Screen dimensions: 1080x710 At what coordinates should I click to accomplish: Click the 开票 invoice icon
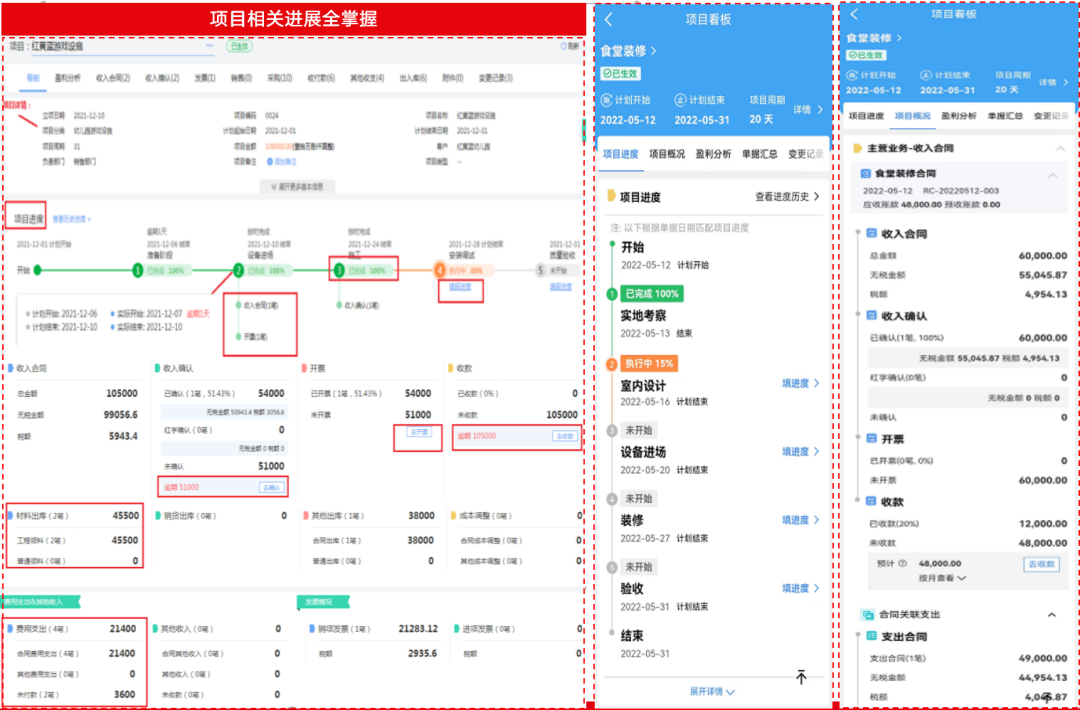pyautogui.click(x=871, y=438)
